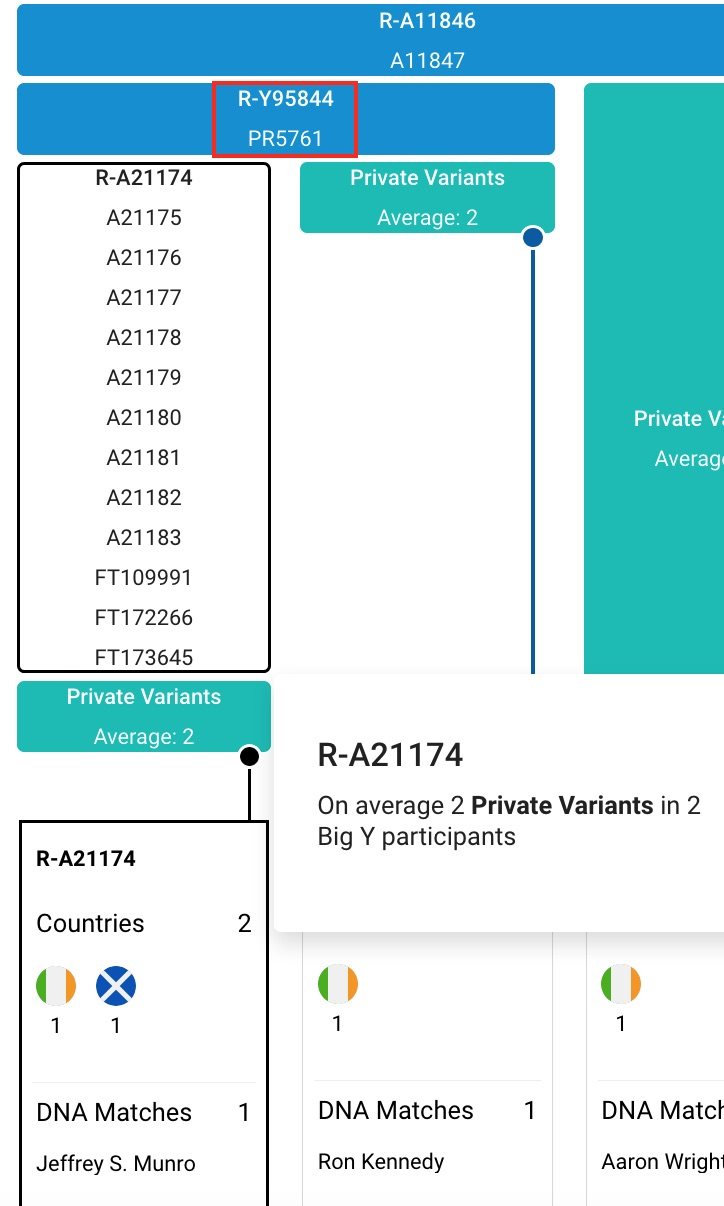Click the A21175 variant
Image resolution: width=724 pixels, height=1206 pixels.
click(x=144, y=218)
